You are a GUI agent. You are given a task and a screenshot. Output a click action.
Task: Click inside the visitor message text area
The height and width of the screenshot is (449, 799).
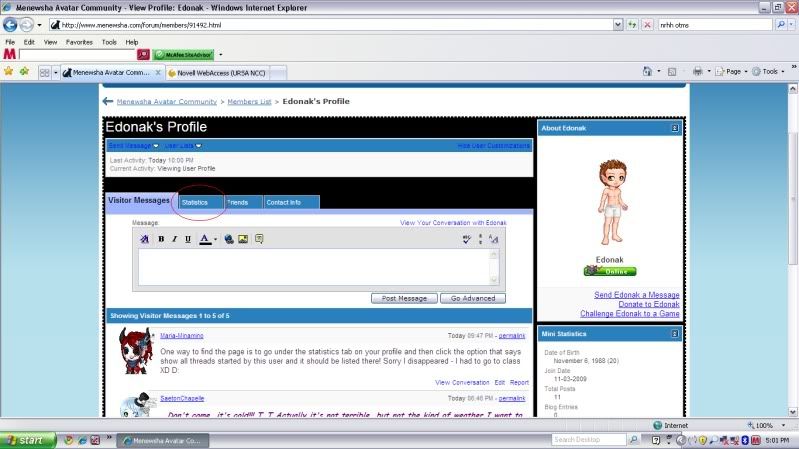coord(314,267)
